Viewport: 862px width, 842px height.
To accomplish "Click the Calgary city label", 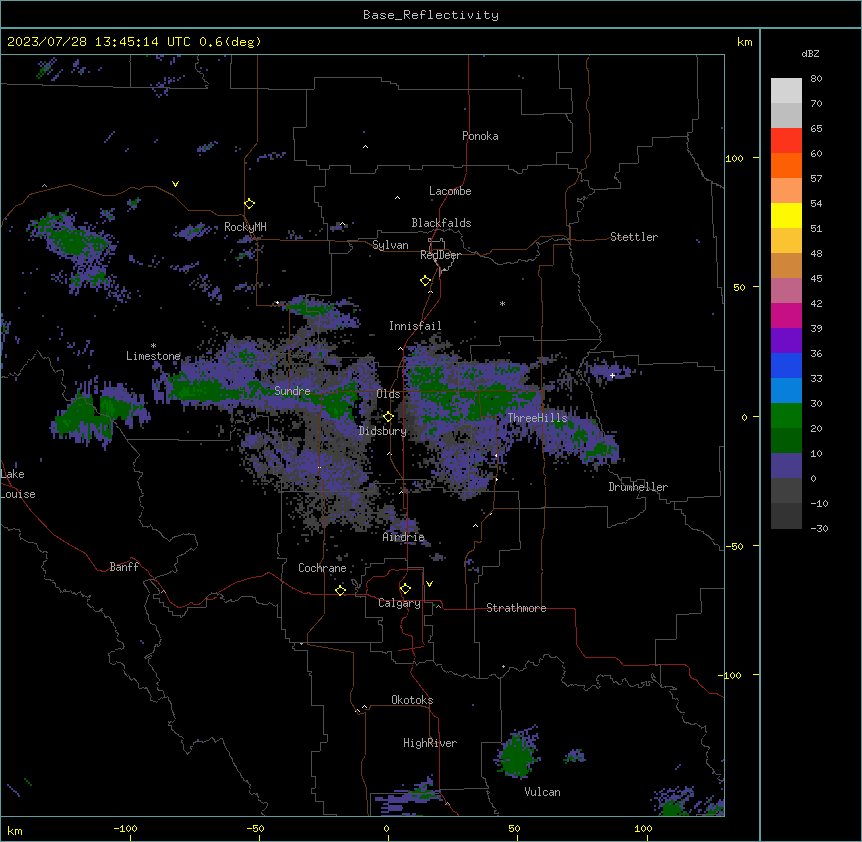I will click(399, 603).
